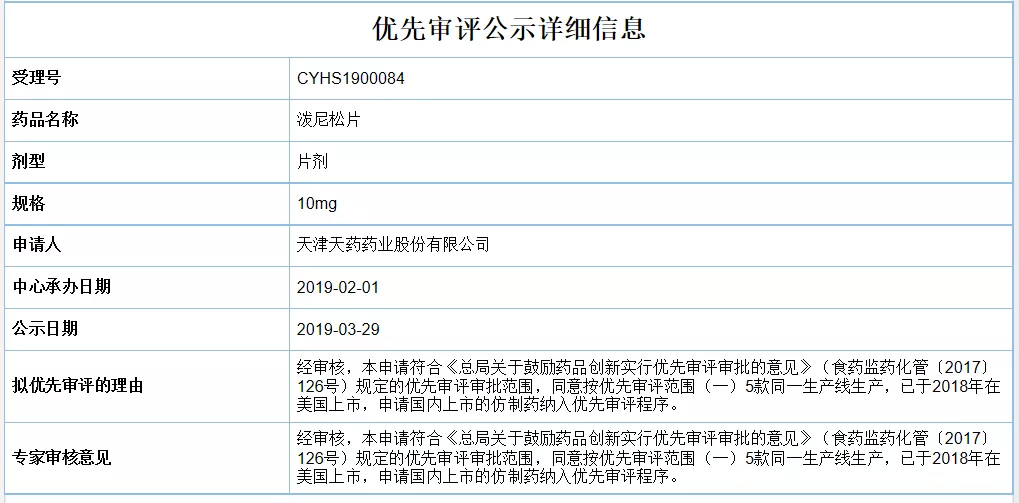Screen dimensions: 1019x503
Task: Click the dosage form value 片剂
Action: (x=312, y=161)
